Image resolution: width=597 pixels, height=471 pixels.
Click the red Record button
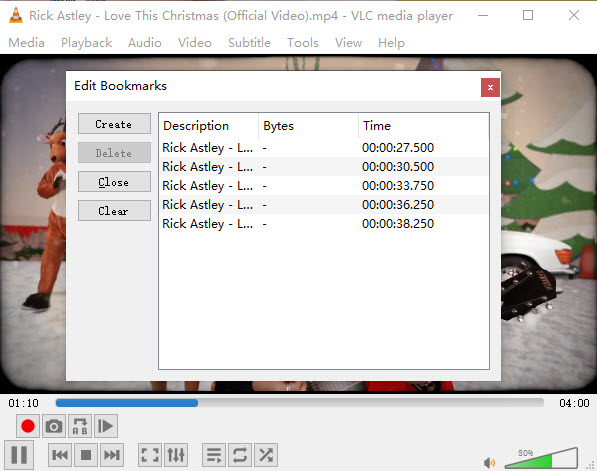(28, 426)
